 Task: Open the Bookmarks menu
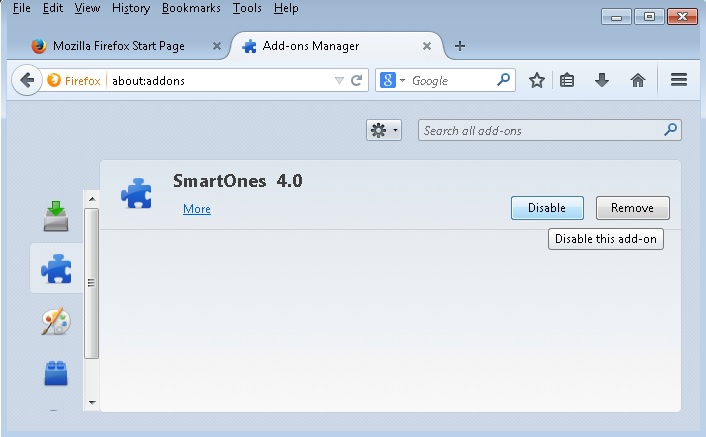coord(191,8)
